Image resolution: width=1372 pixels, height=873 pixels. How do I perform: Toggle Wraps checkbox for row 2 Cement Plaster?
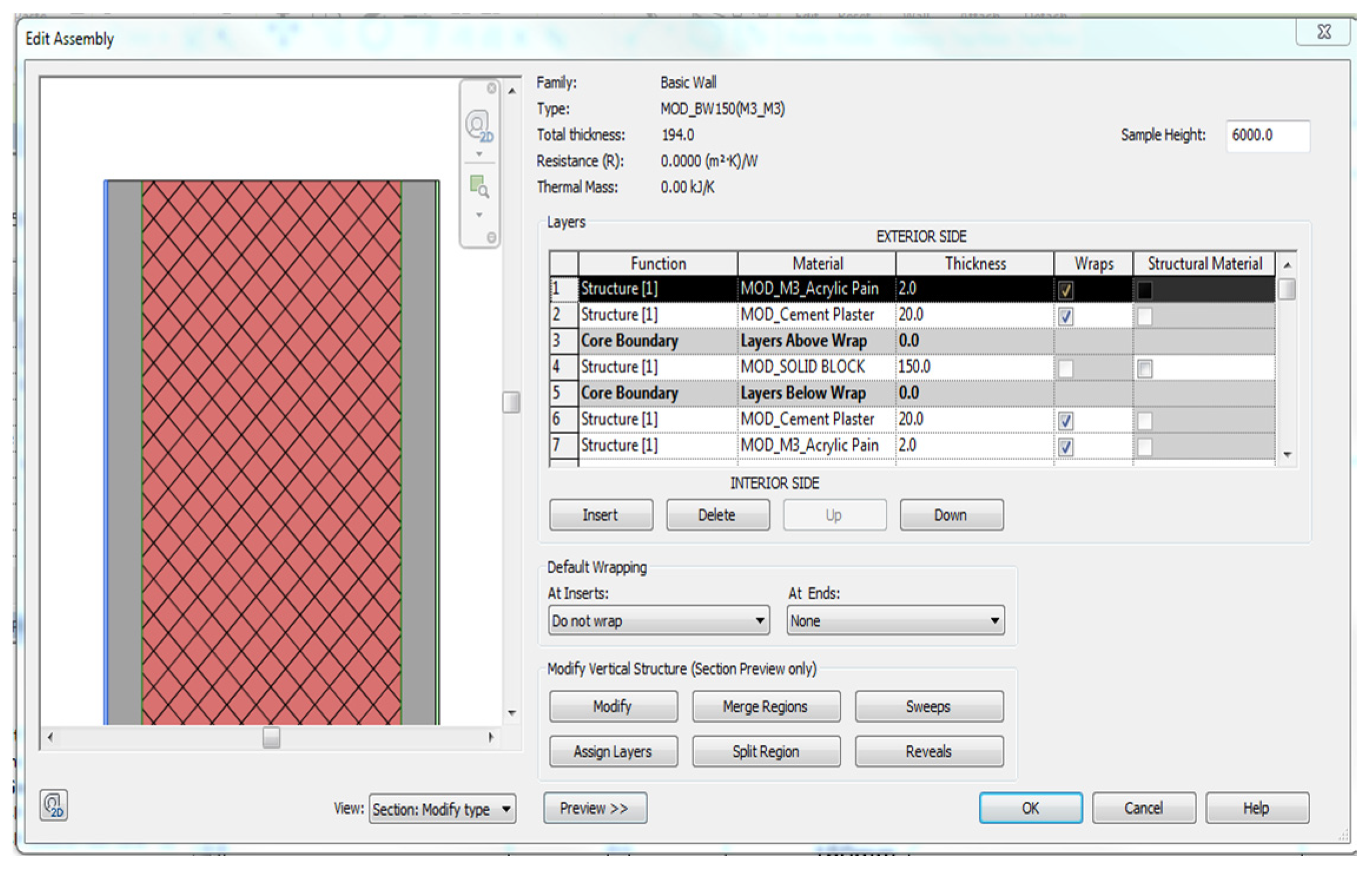tap(1065, 317)
